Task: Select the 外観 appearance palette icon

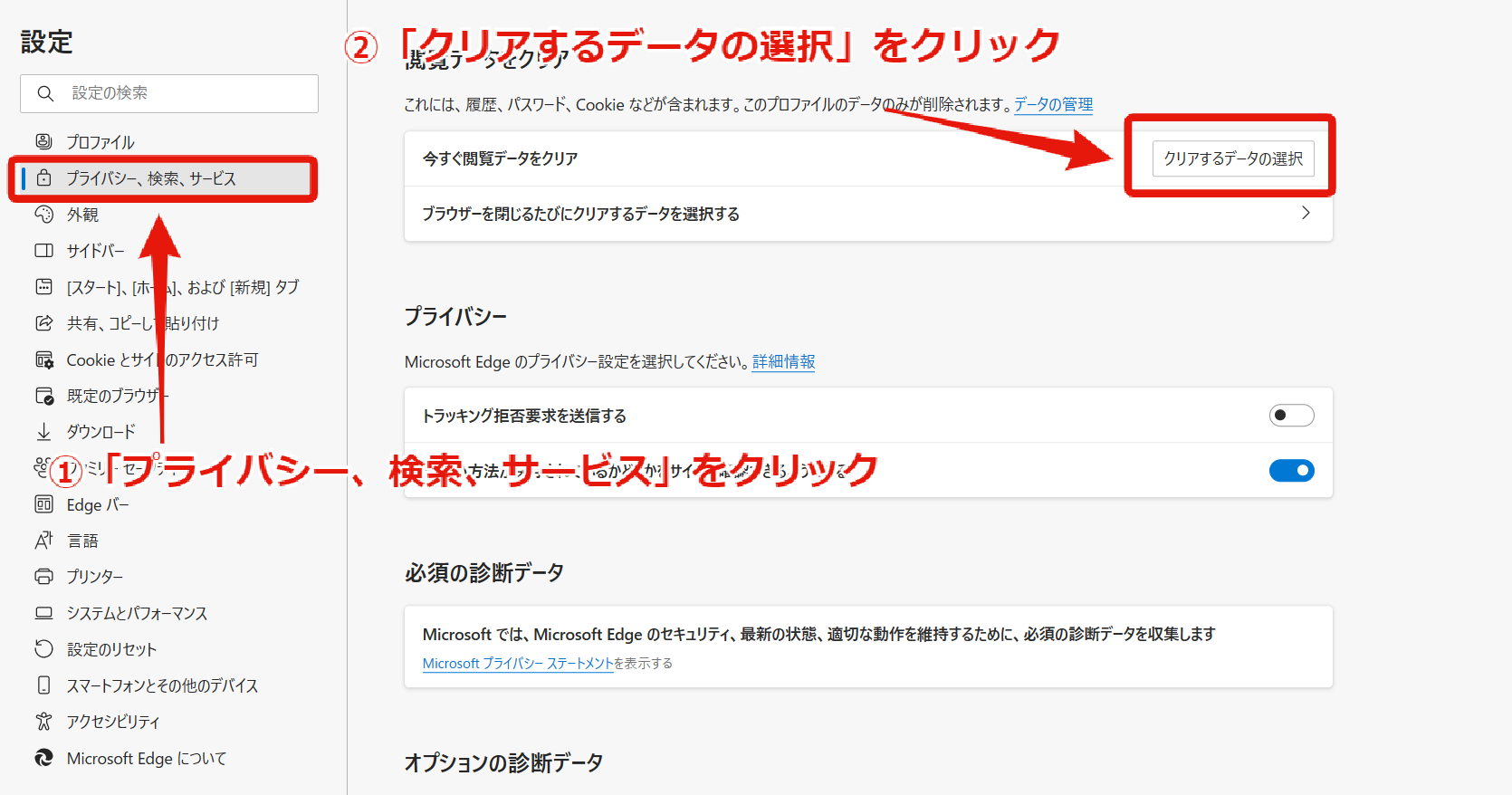Action: [43, 214]
